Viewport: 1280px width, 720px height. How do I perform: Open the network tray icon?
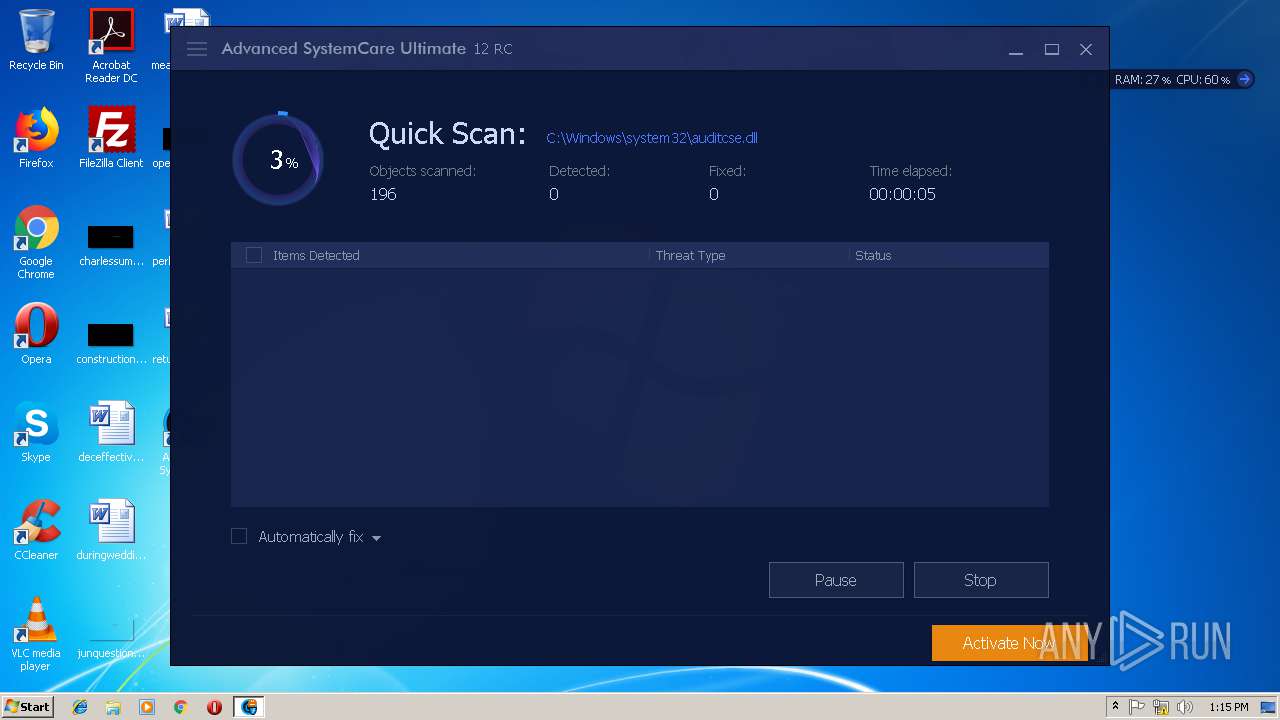[1161, 707]
